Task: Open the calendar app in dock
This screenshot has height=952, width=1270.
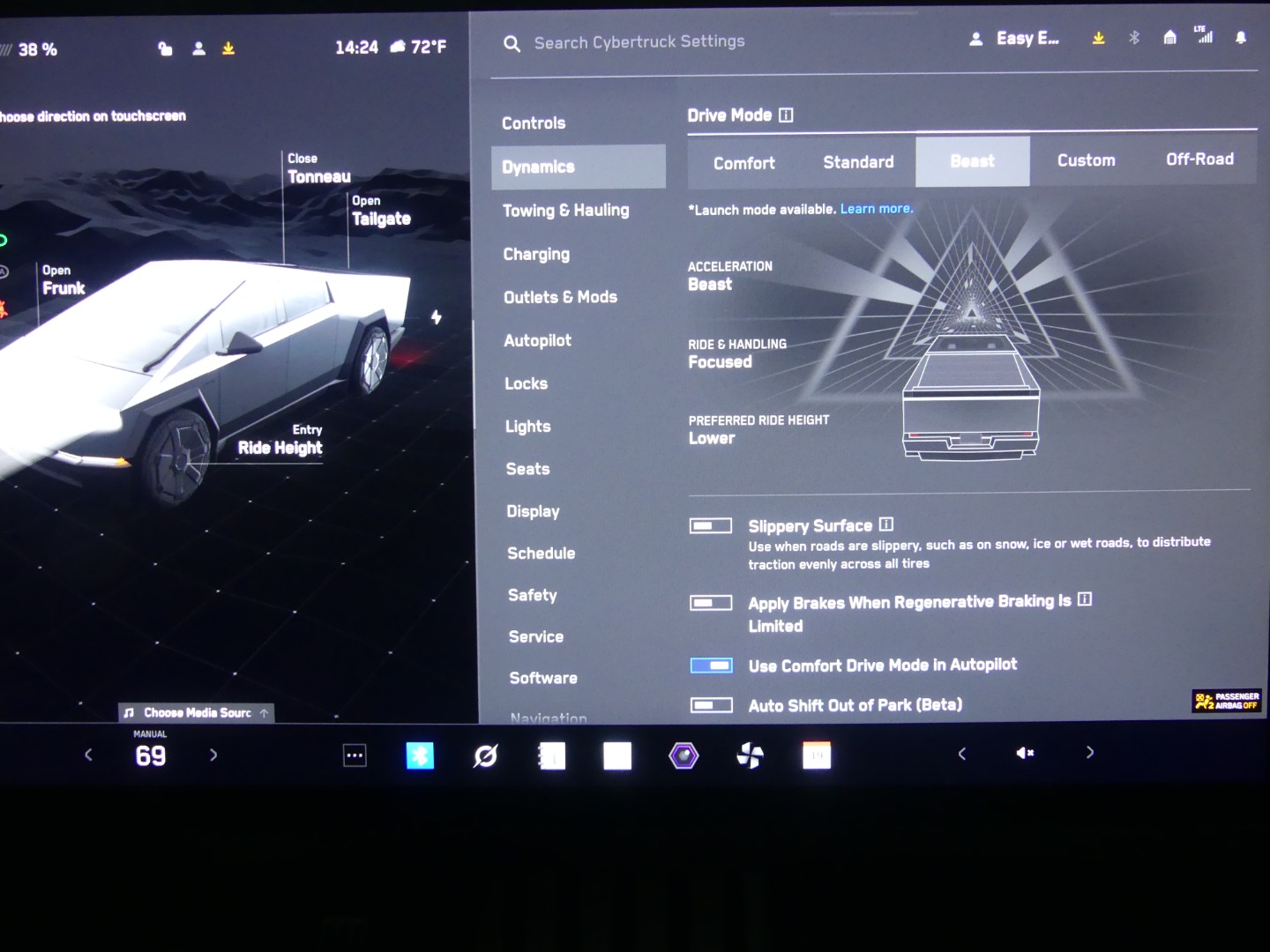Action: 817,755
